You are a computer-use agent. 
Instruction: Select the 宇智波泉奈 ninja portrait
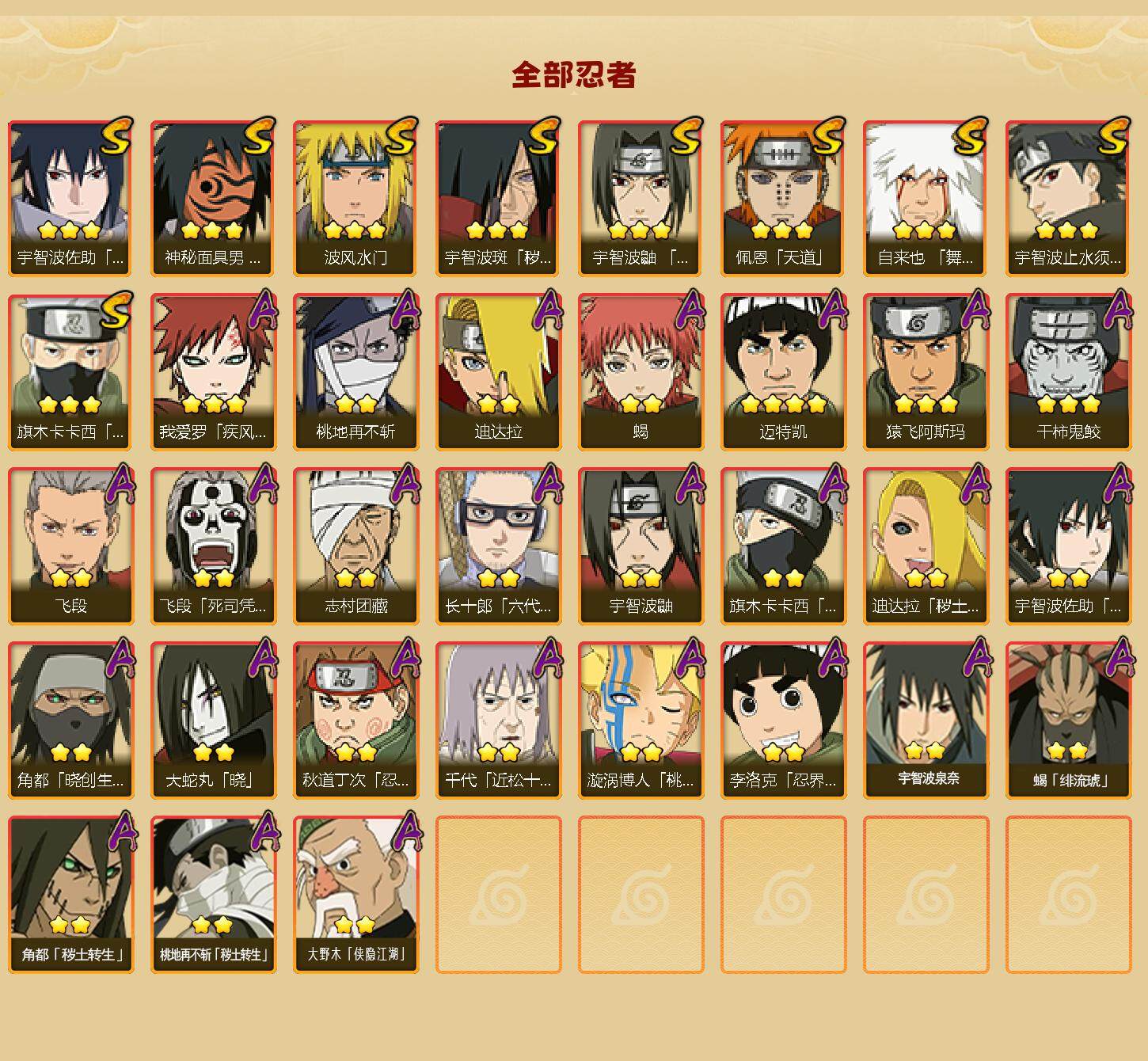tap(926, 721)
